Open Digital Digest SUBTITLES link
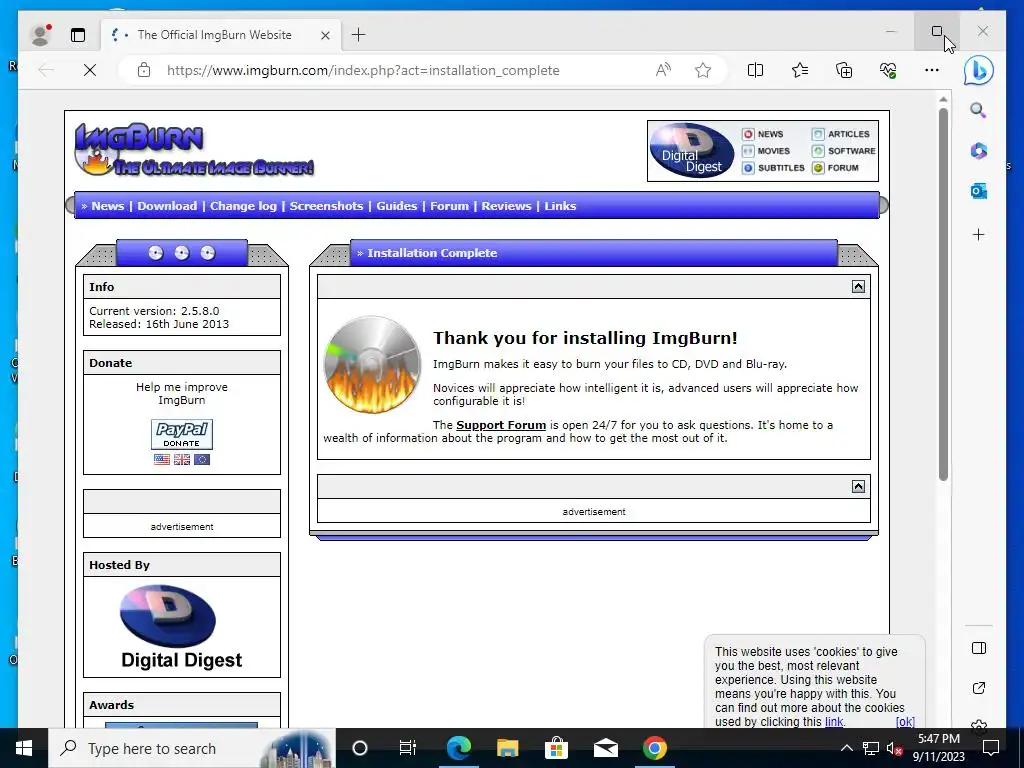 pos(773,168)
